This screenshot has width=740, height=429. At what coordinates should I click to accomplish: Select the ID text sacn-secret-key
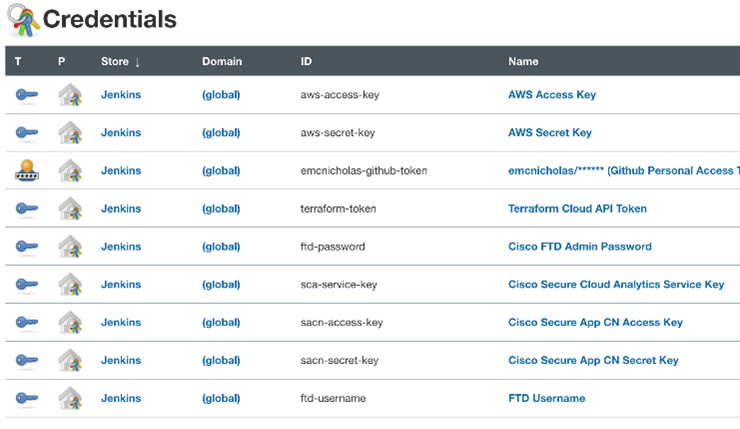[x=340, y=361]
